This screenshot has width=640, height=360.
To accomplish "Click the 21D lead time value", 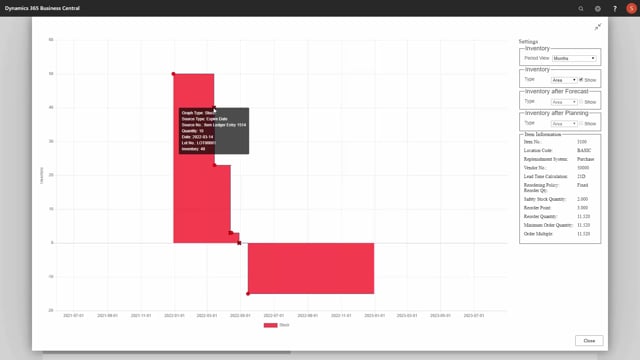I will point(581,176).
